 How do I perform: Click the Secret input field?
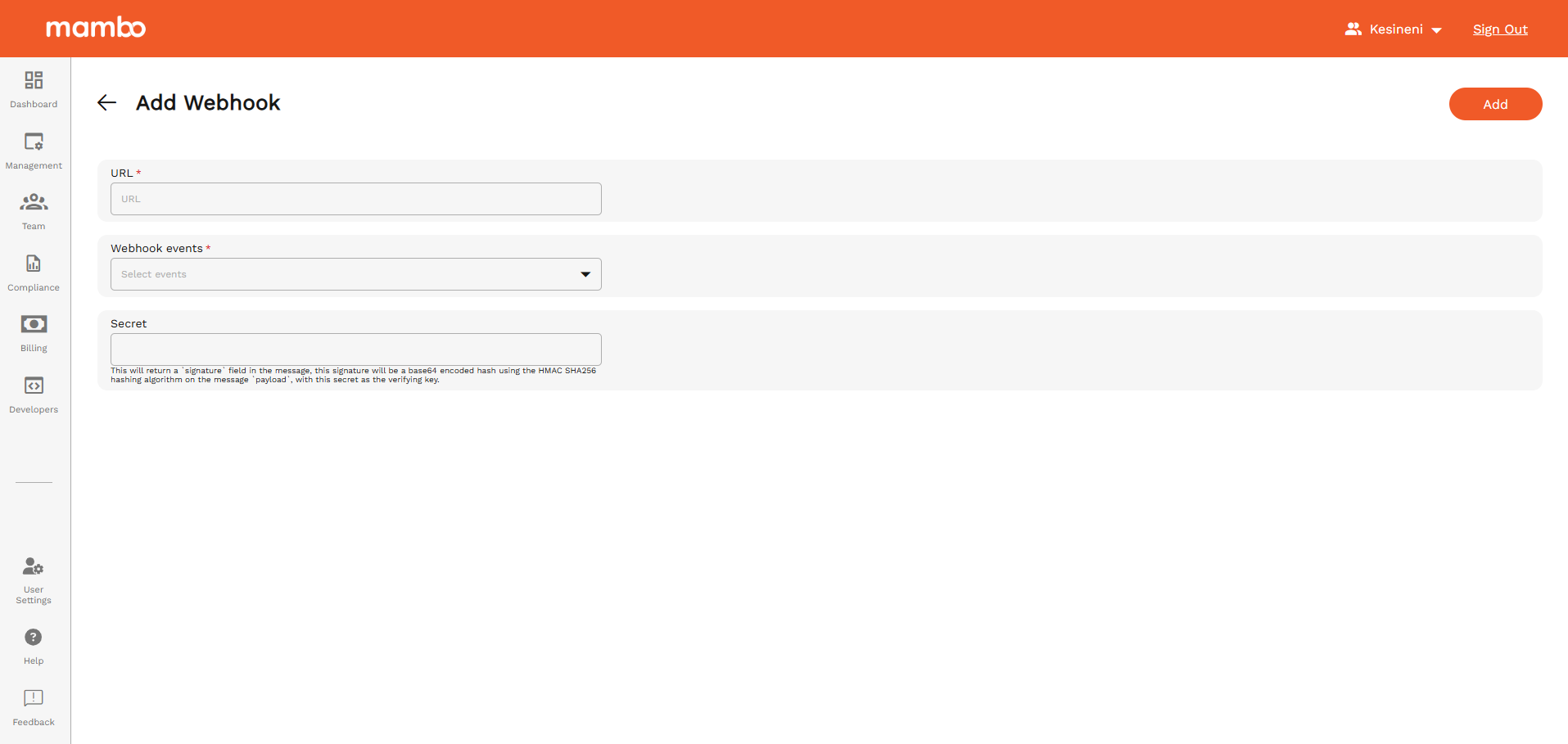tap(355, 349)
